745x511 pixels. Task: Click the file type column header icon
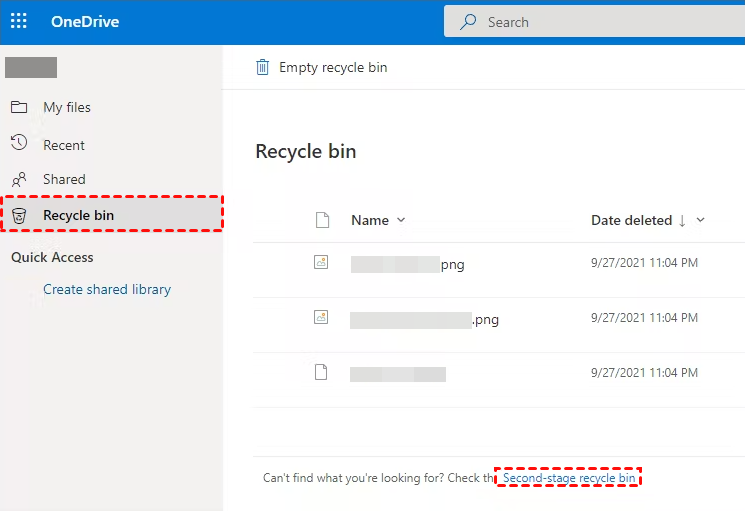322,220
